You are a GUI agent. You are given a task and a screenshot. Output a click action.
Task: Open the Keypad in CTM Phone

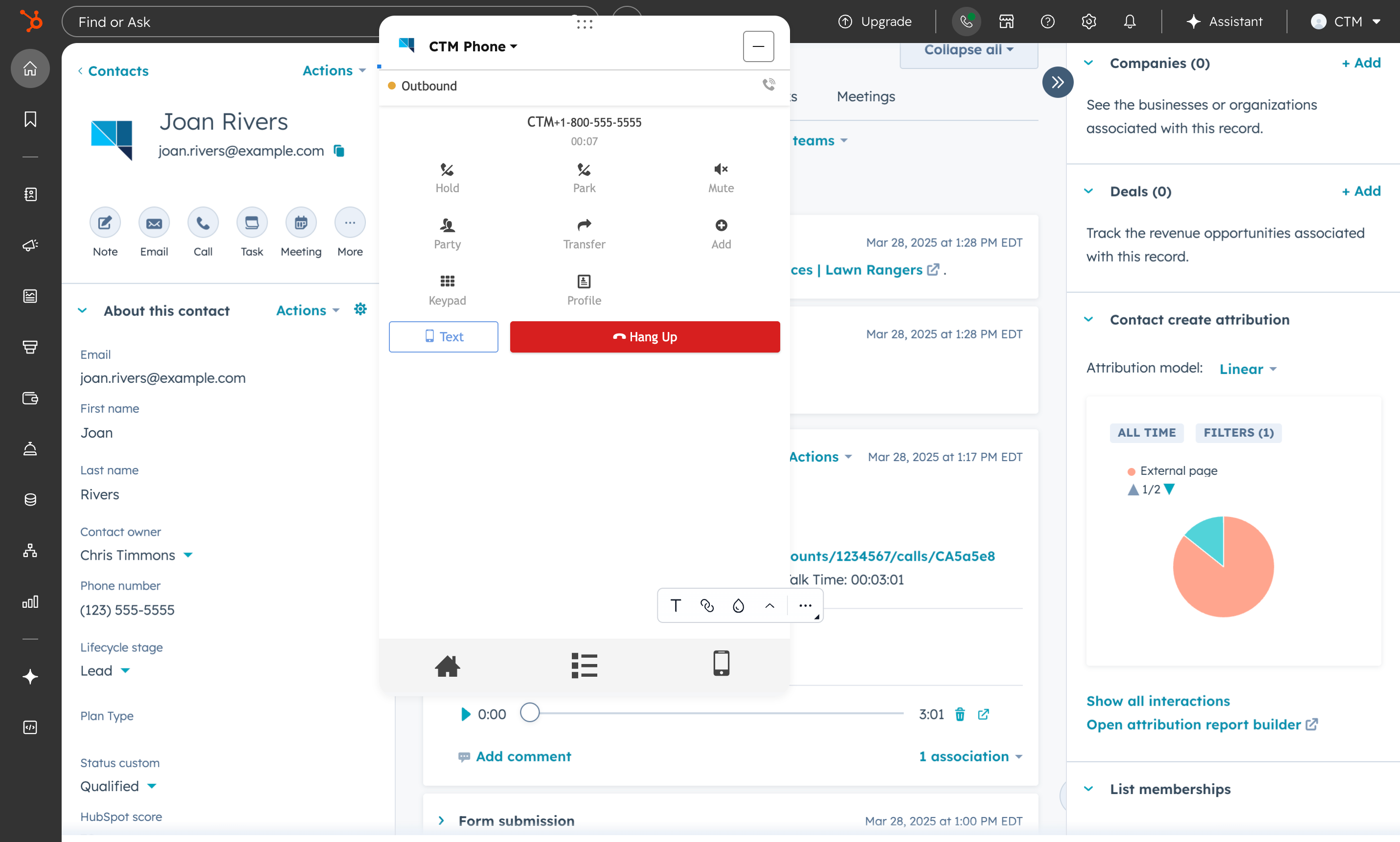[447, 290]
